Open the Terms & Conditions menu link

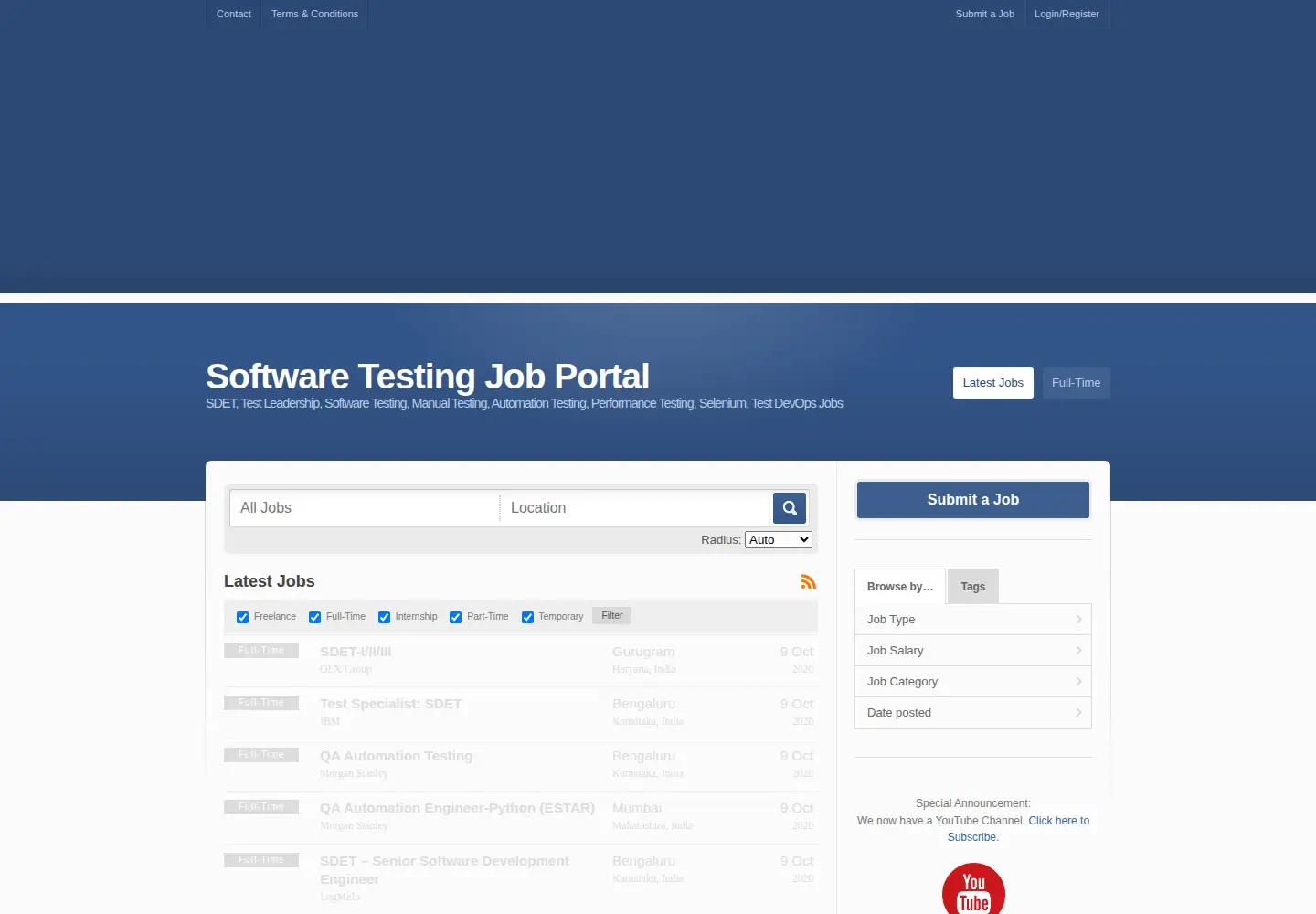pyautogui.click(x=314, y=14)
